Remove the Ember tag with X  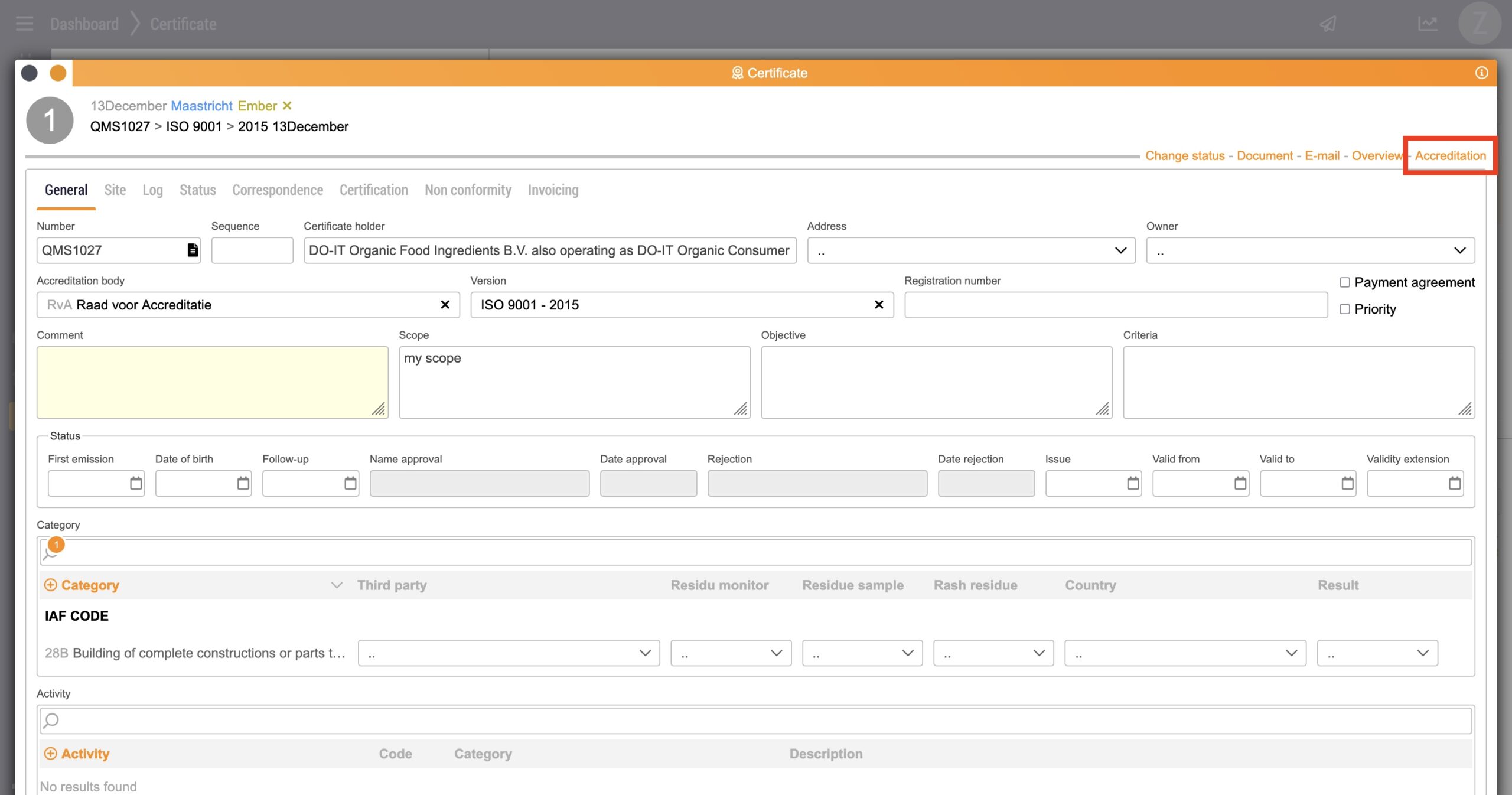click(x=287, y=106)
